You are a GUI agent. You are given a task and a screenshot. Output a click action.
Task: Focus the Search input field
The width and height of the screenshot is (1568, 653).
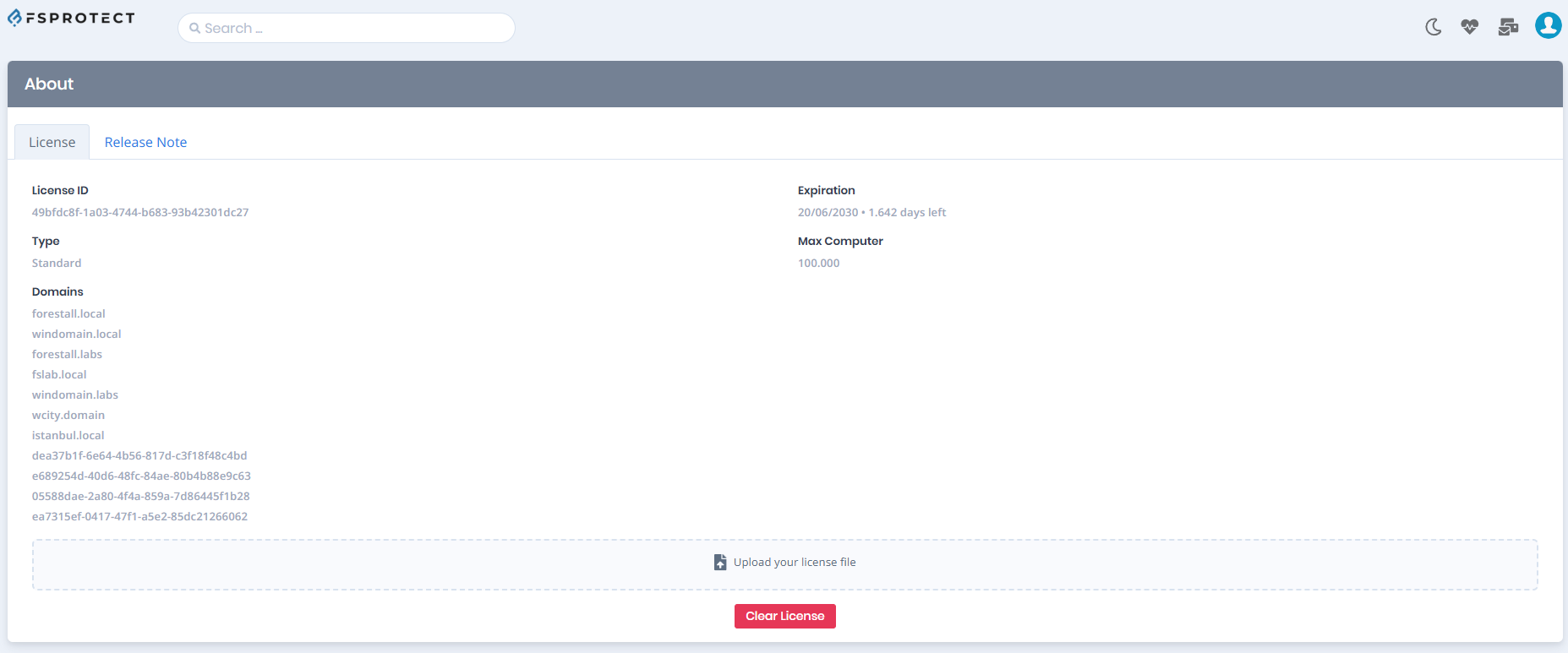click(355, 28)
